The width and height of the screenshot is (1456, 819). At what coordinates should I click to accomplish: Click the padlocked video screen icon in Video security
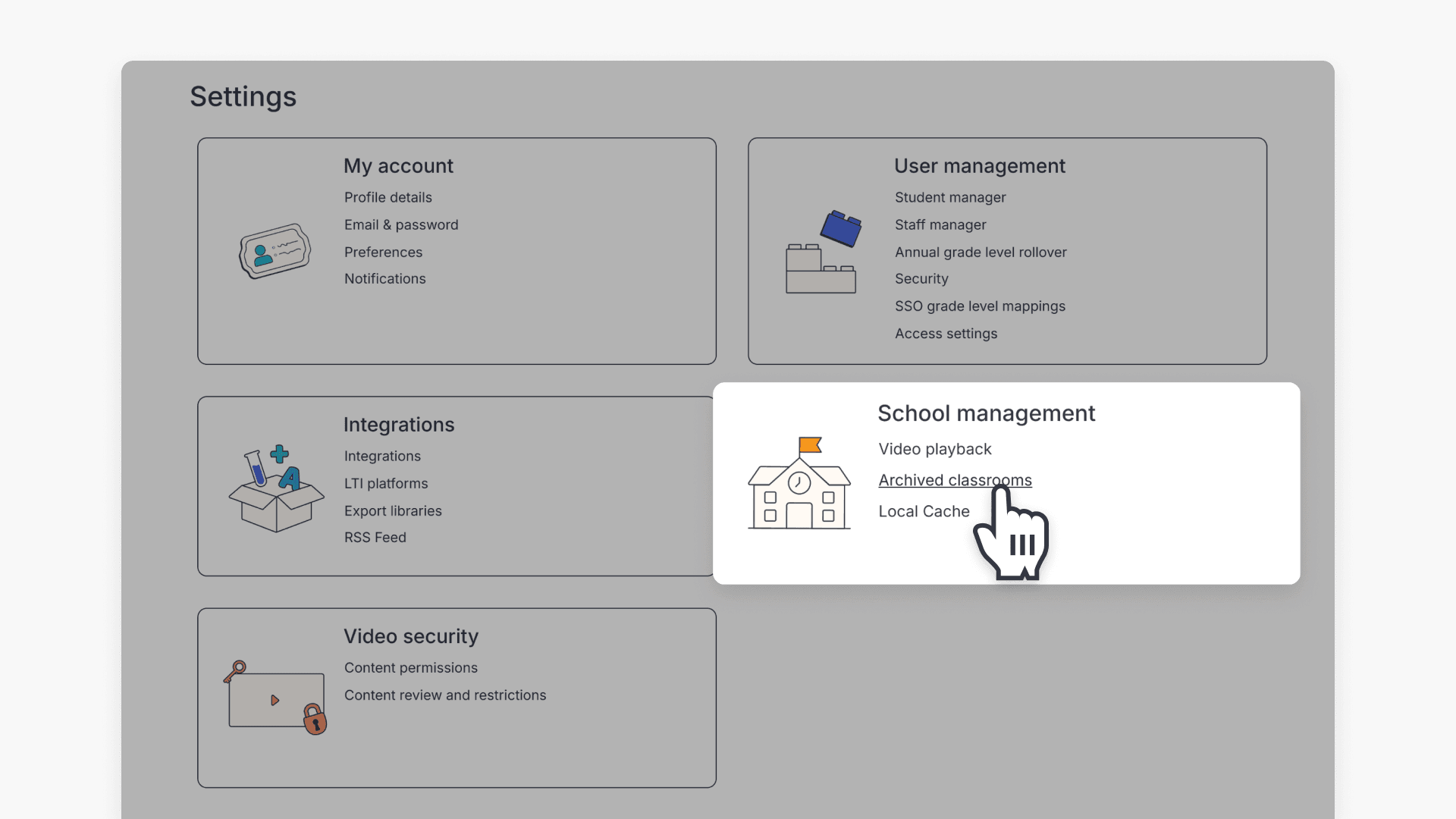(275, 698)
